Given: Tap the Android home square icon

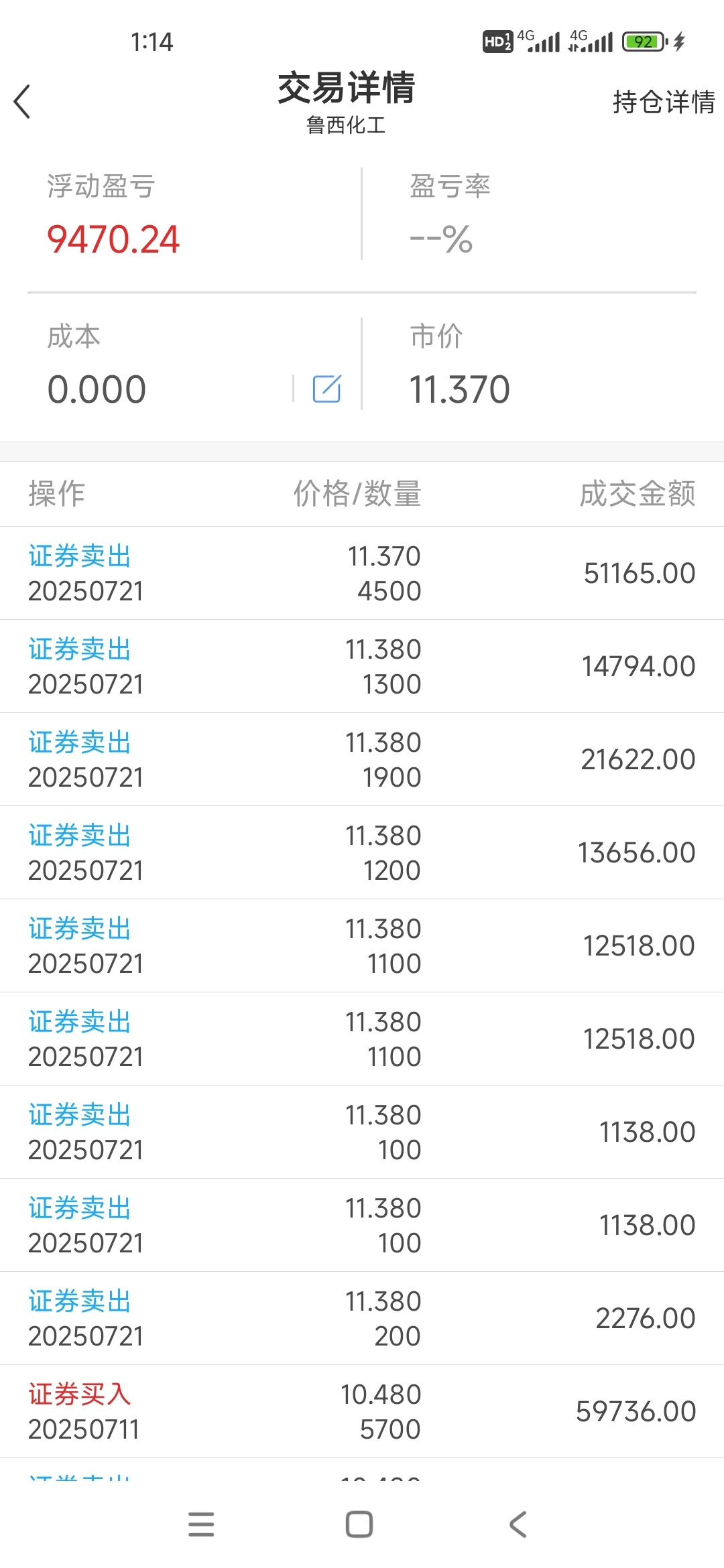Looking at the screenshot, I should coord(359,1524).
